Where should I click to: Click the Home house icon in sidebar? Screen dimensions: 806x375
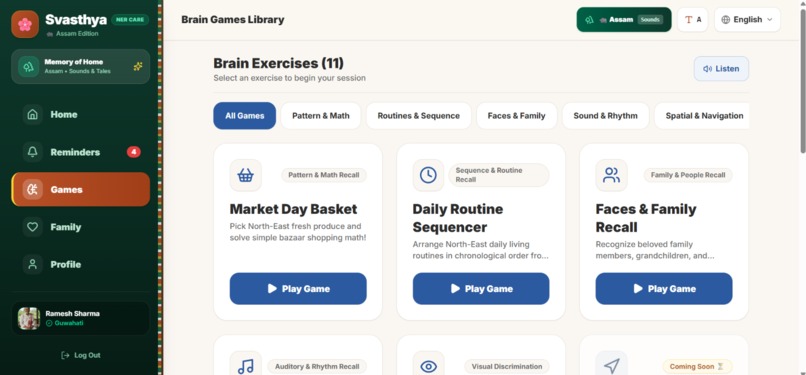click(x=32, y=115)
